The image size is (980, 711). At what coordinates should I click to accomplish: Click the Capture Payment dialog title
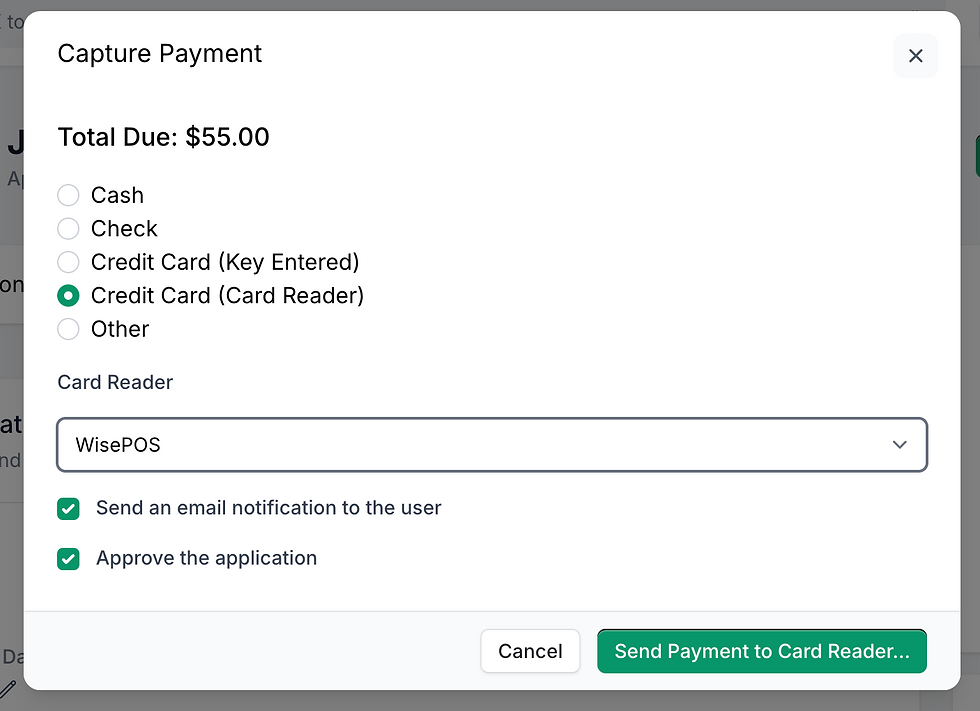pyautogui.click(x=159, y=54)
